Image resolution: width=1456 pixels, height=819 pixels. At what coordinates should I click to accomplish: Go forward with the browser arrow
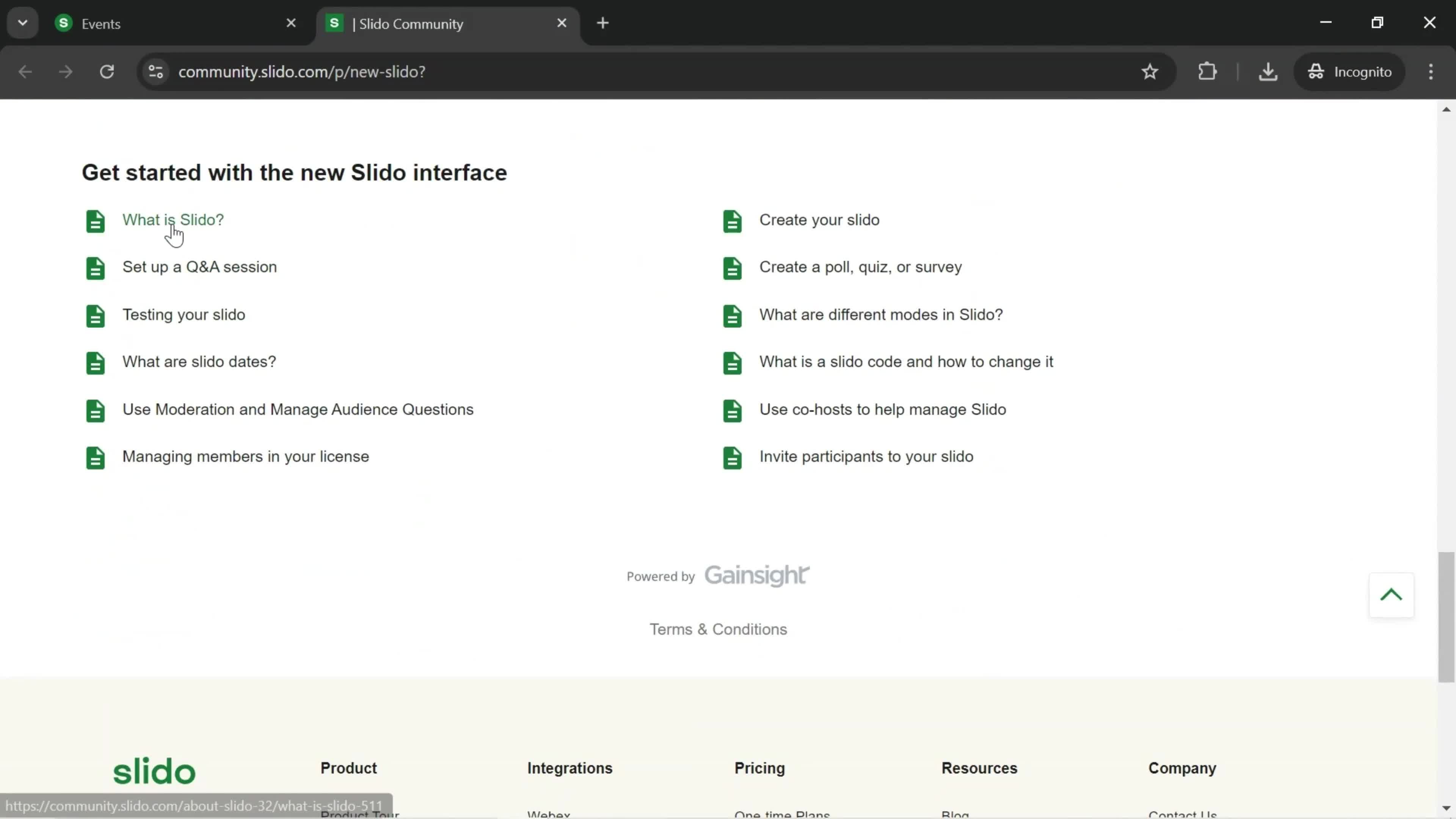click(x=66, y=72)
